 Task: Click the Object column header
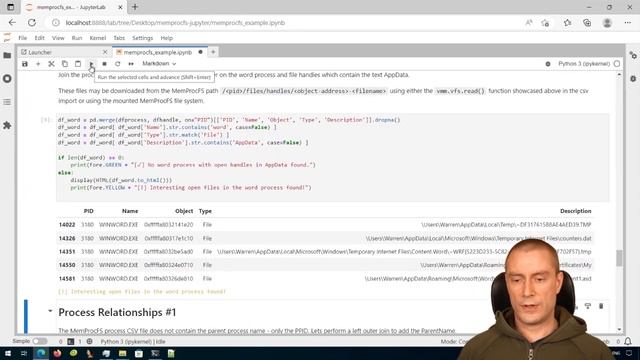pyautogui.click(x=184, y=211)
